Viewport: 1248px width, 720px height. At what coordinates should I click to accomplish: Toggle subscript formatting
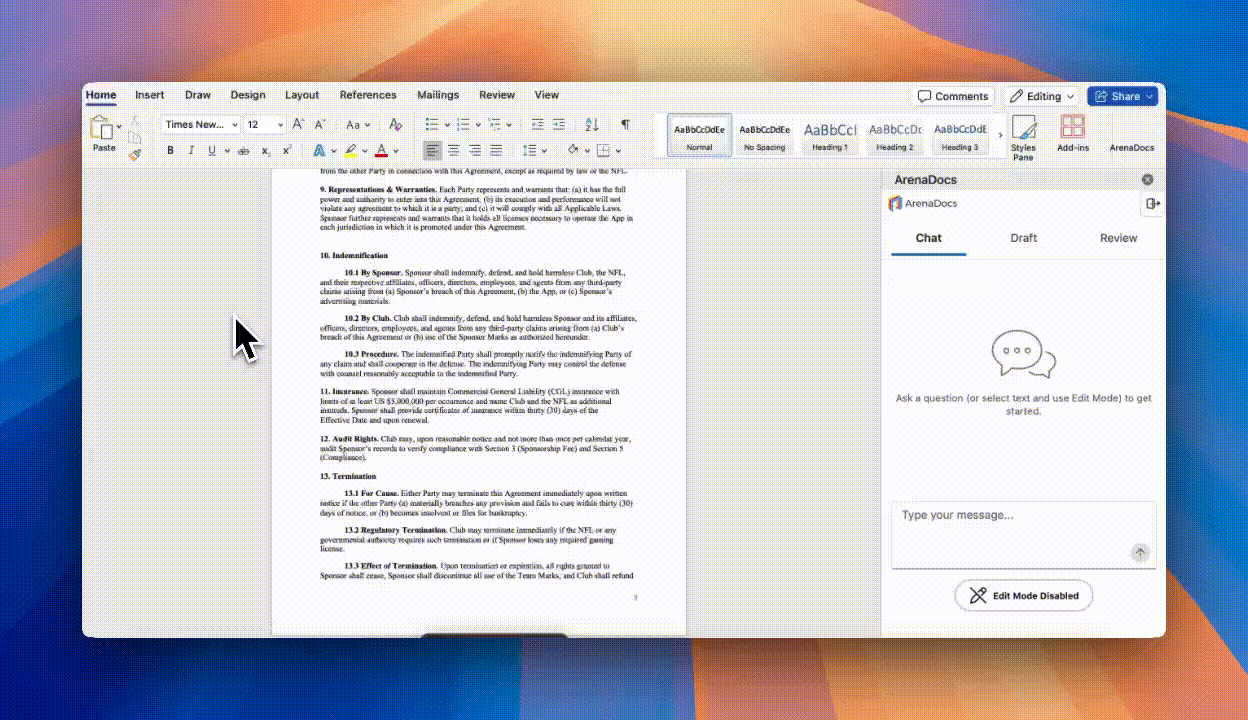265,150
